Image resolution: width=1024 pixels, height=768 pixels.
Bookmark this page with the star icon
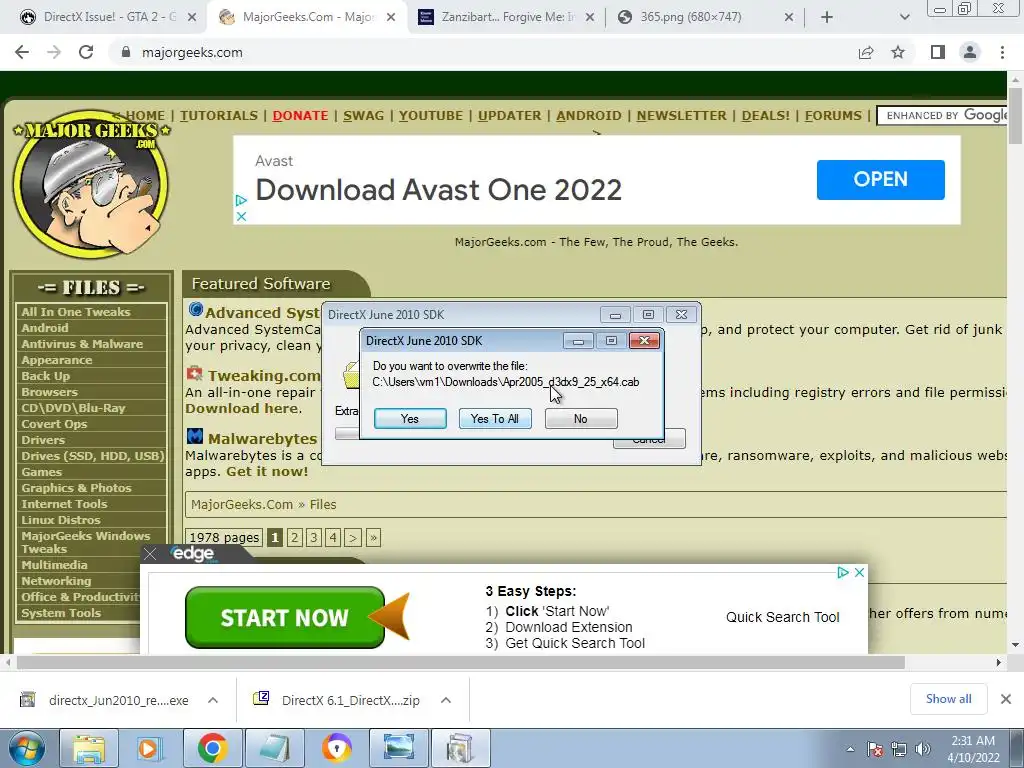point(898,52)
